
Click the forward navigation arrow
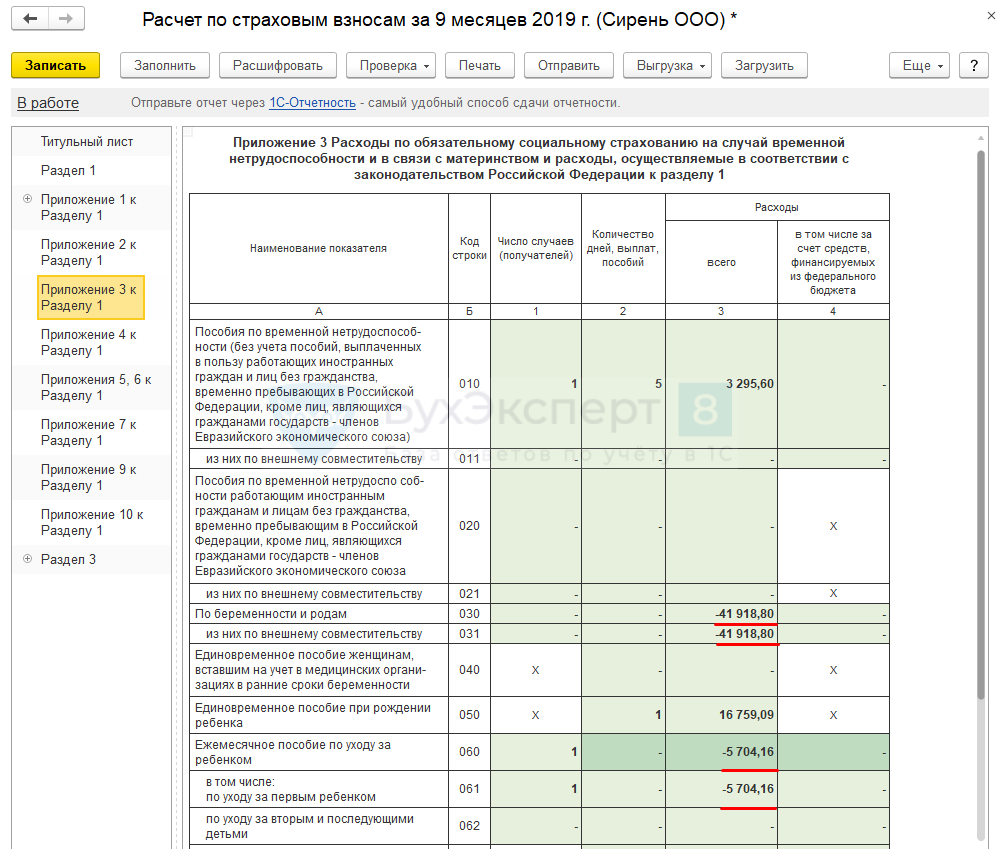tap(66, 19)
